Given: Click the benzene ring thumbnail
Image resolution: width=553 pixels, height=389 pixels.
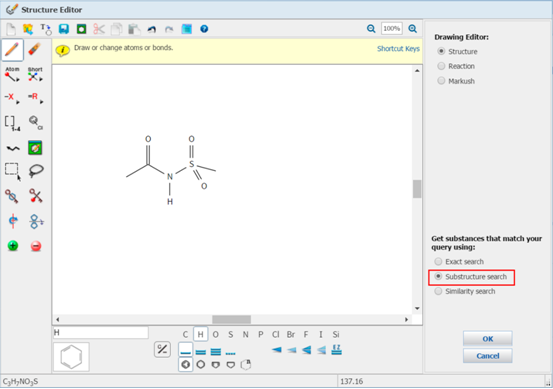Looking at the screenshot, I should point(71,357).
